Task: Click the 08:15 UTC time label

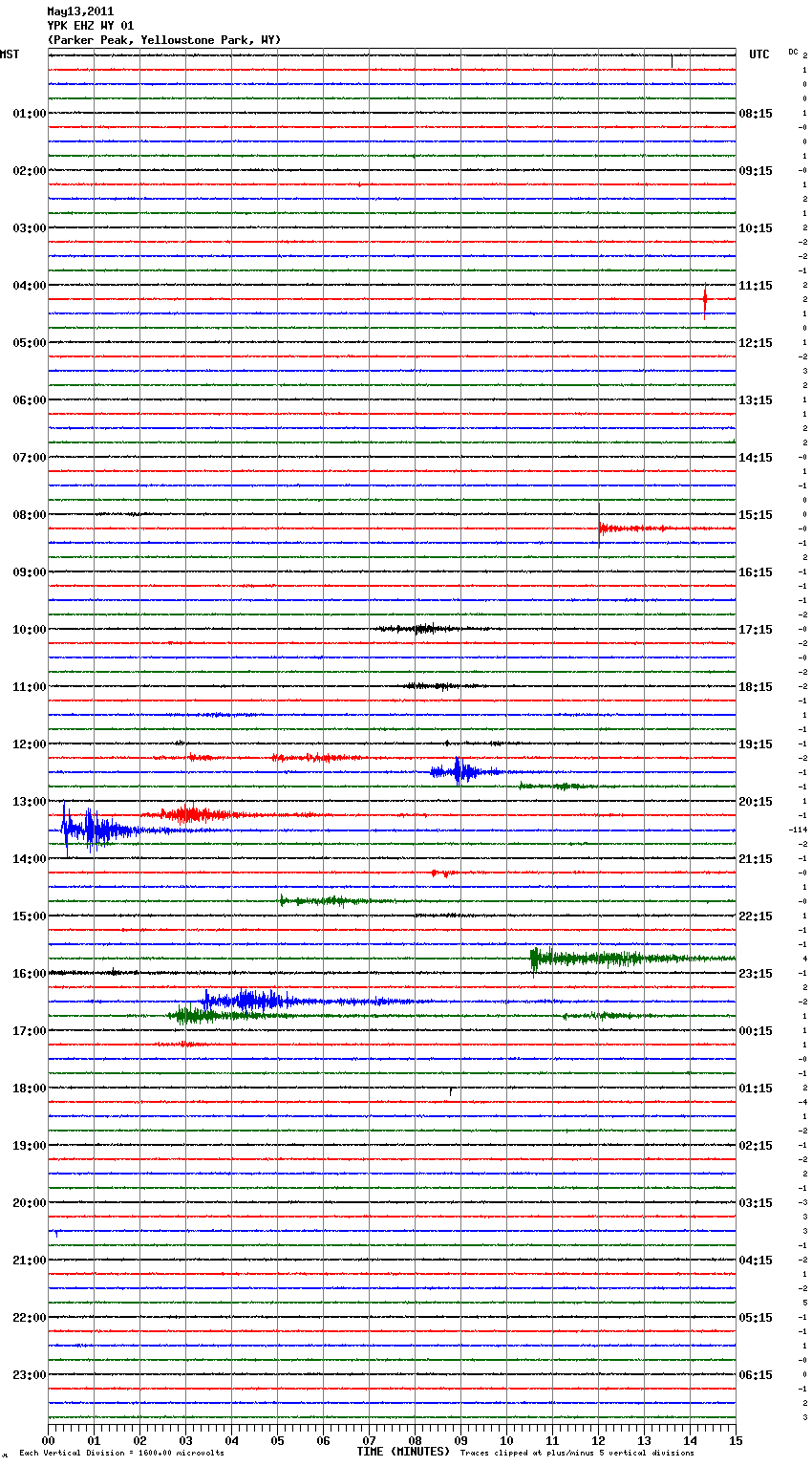Action: coord(756,114)
